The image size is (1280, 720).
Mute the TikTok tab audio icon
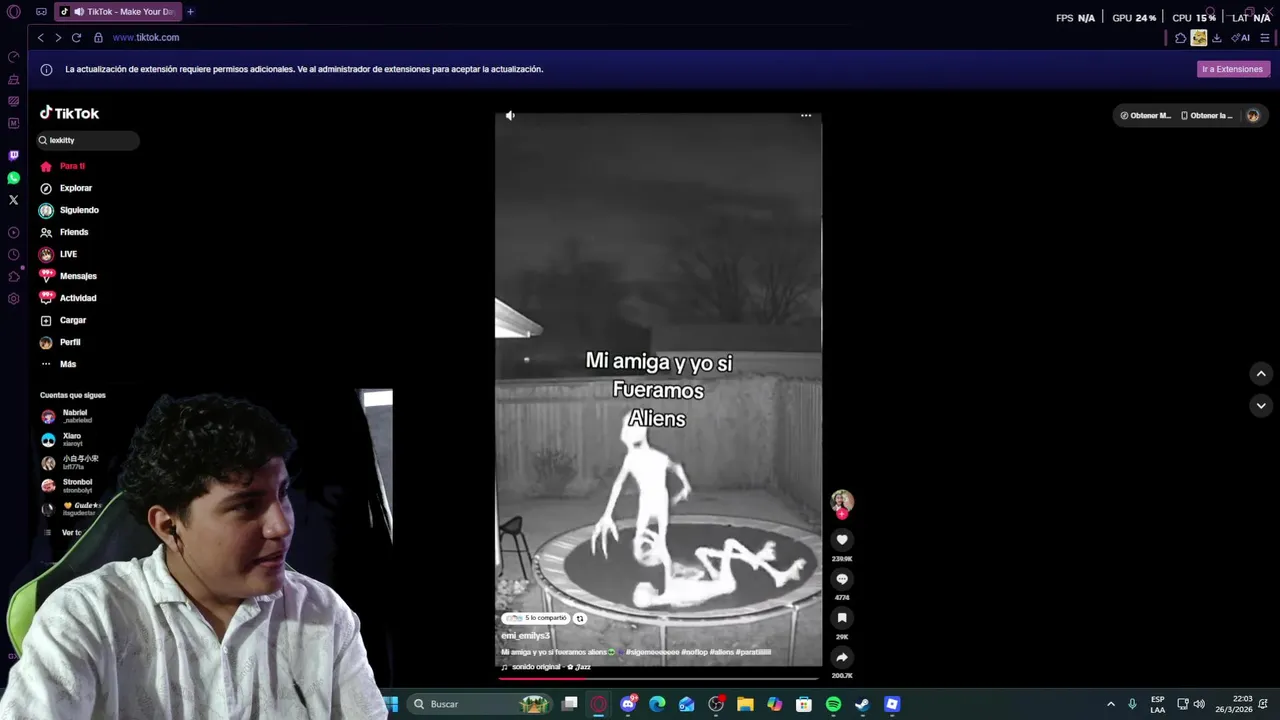(78, 12)
